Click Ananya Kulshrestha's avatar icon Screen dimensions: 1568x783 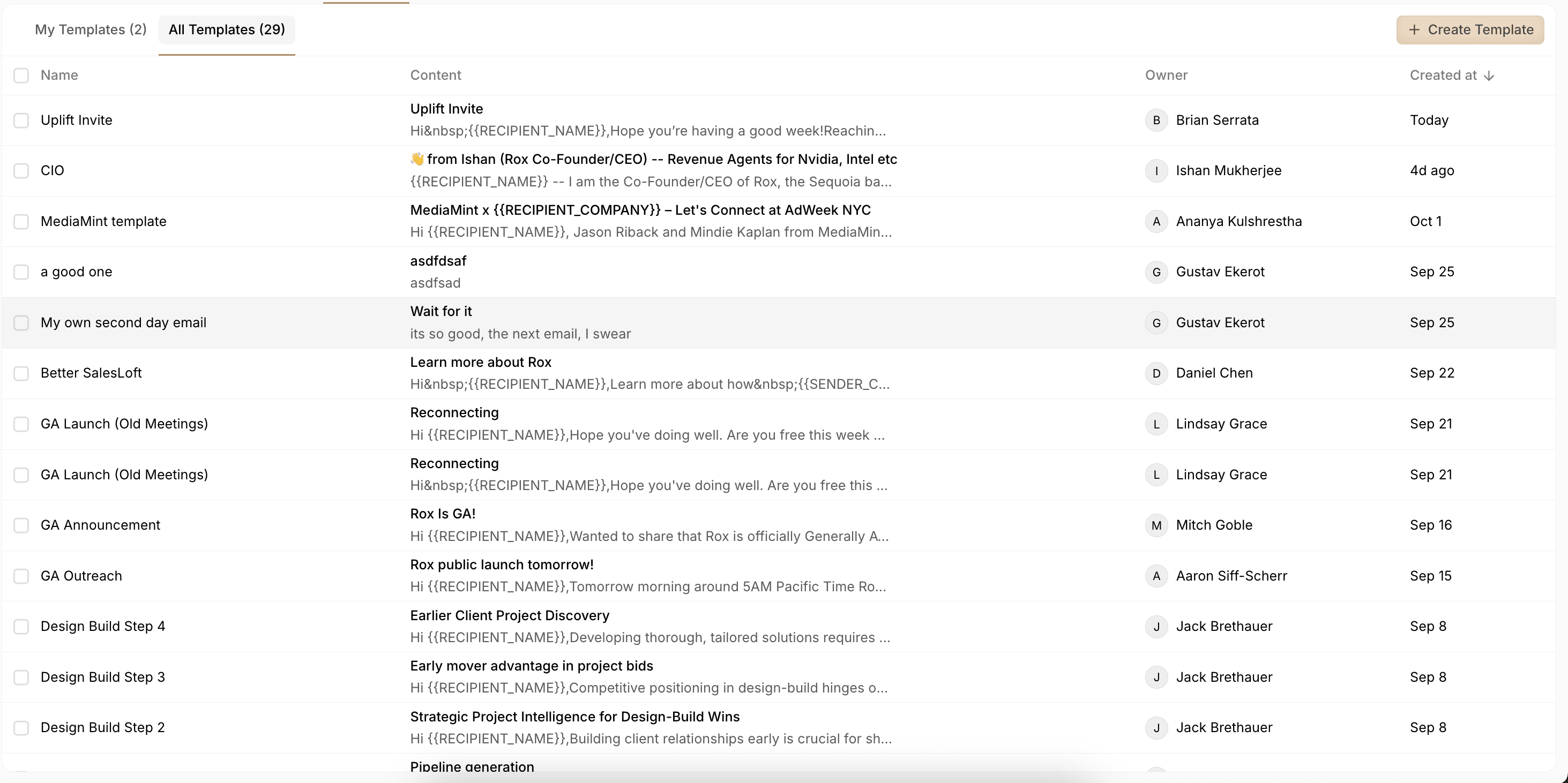point(1156,221)
